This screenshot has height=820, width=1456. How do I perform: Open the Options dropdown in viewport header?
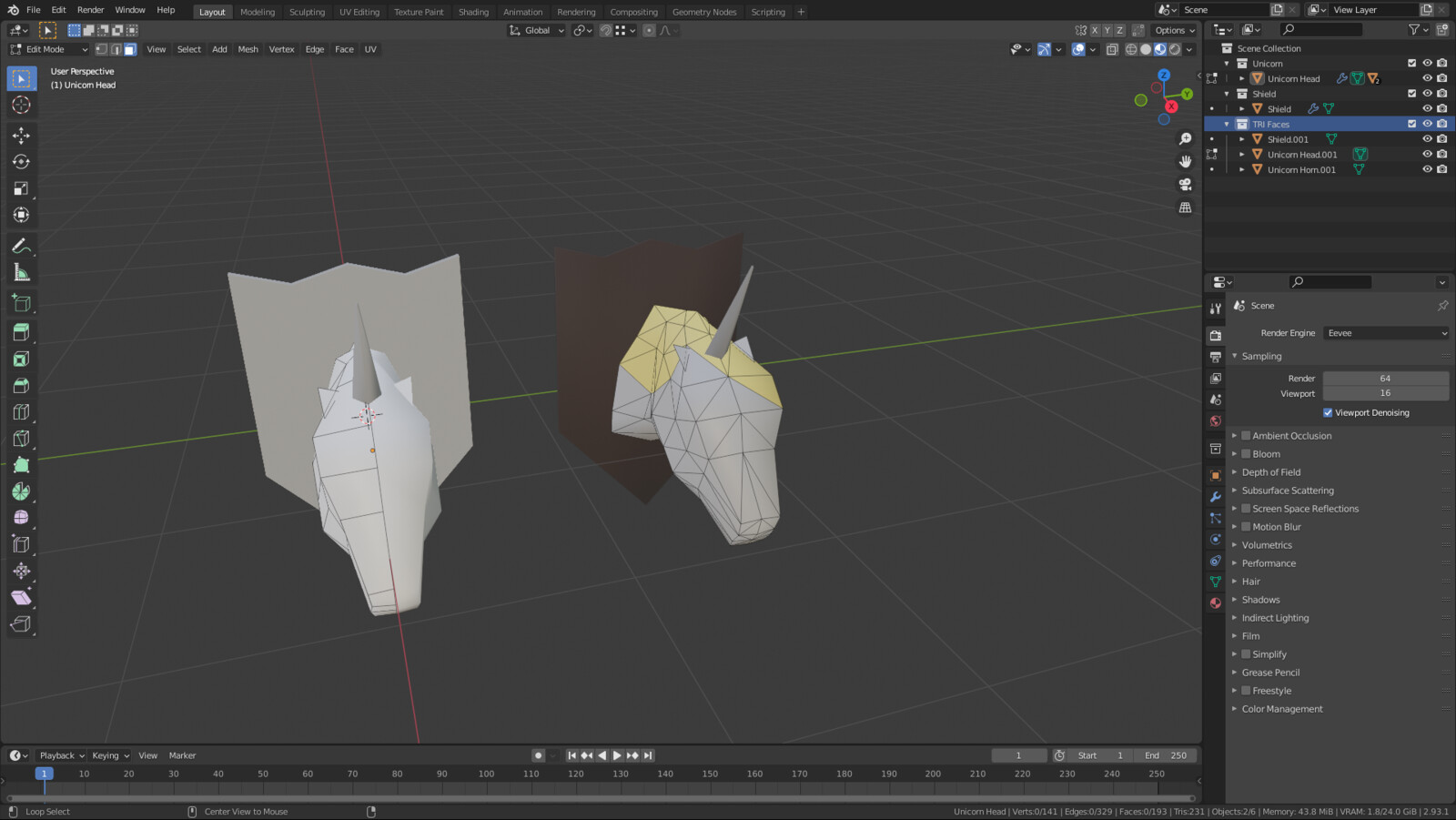click(x=1175, y=30)
